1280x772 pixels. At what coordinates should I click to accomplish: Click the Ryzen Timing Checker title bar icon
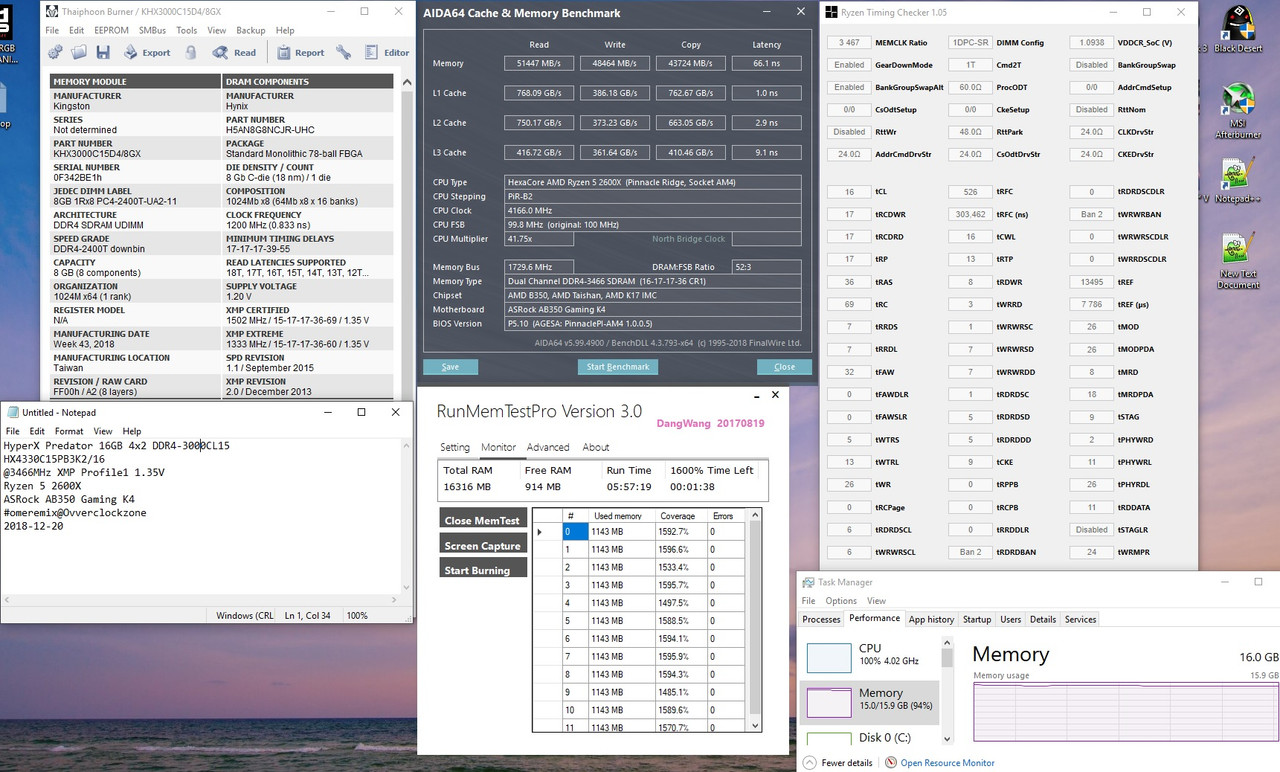830,12
